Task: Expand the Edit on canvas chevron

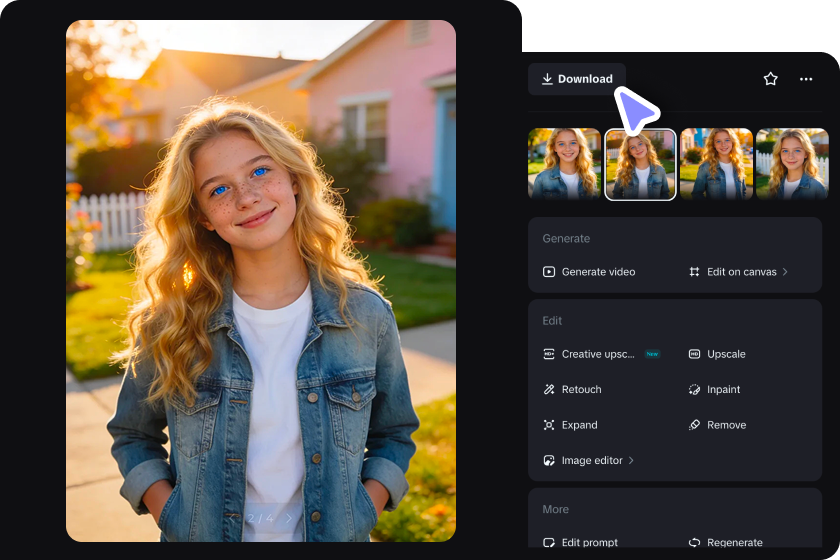Action: 785,272
